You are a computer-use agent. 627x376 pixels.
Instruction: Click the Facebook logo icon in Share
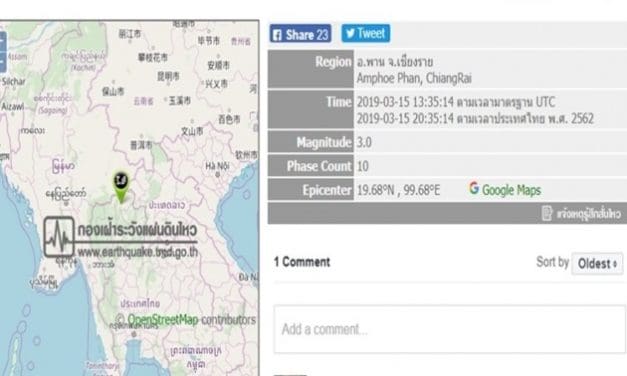(277, 35)
